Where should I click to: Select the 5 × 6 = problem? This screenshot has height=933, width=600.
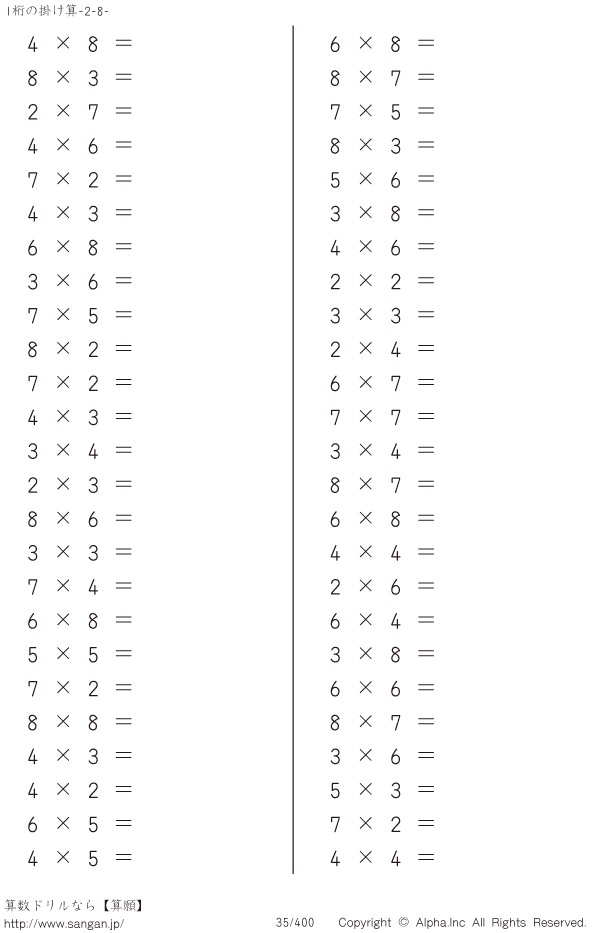point(382,180)
